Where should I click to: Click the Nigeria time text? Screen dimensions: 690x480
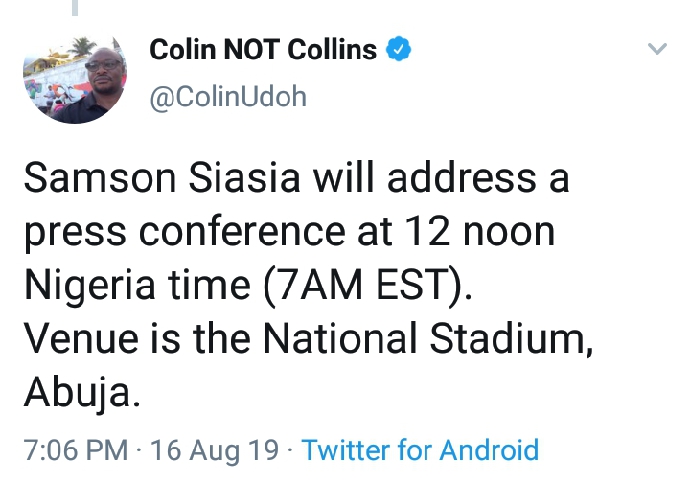(x=137, y=285)
